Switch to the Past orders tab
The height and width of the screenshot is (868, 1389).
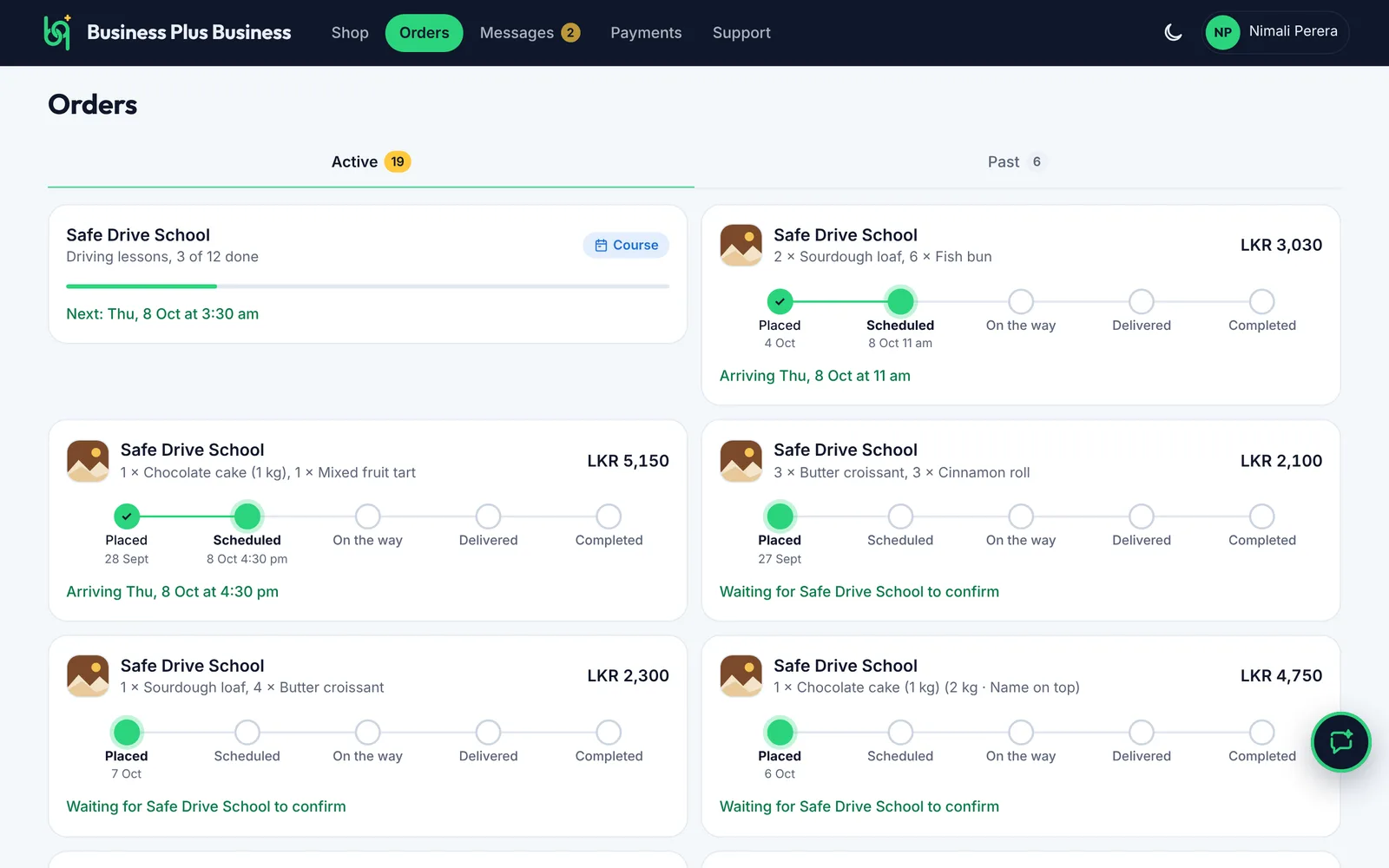(1017, 162)
